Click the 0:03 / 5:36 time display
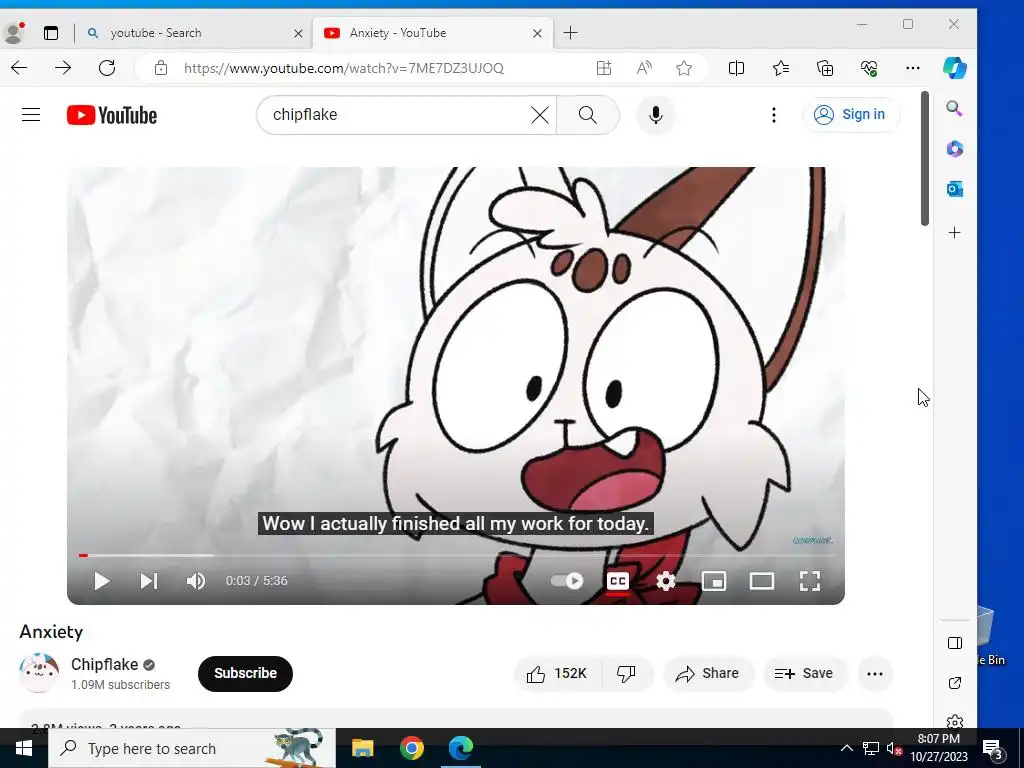This screenshot has width=1024, height=768. tap(257, 581)
